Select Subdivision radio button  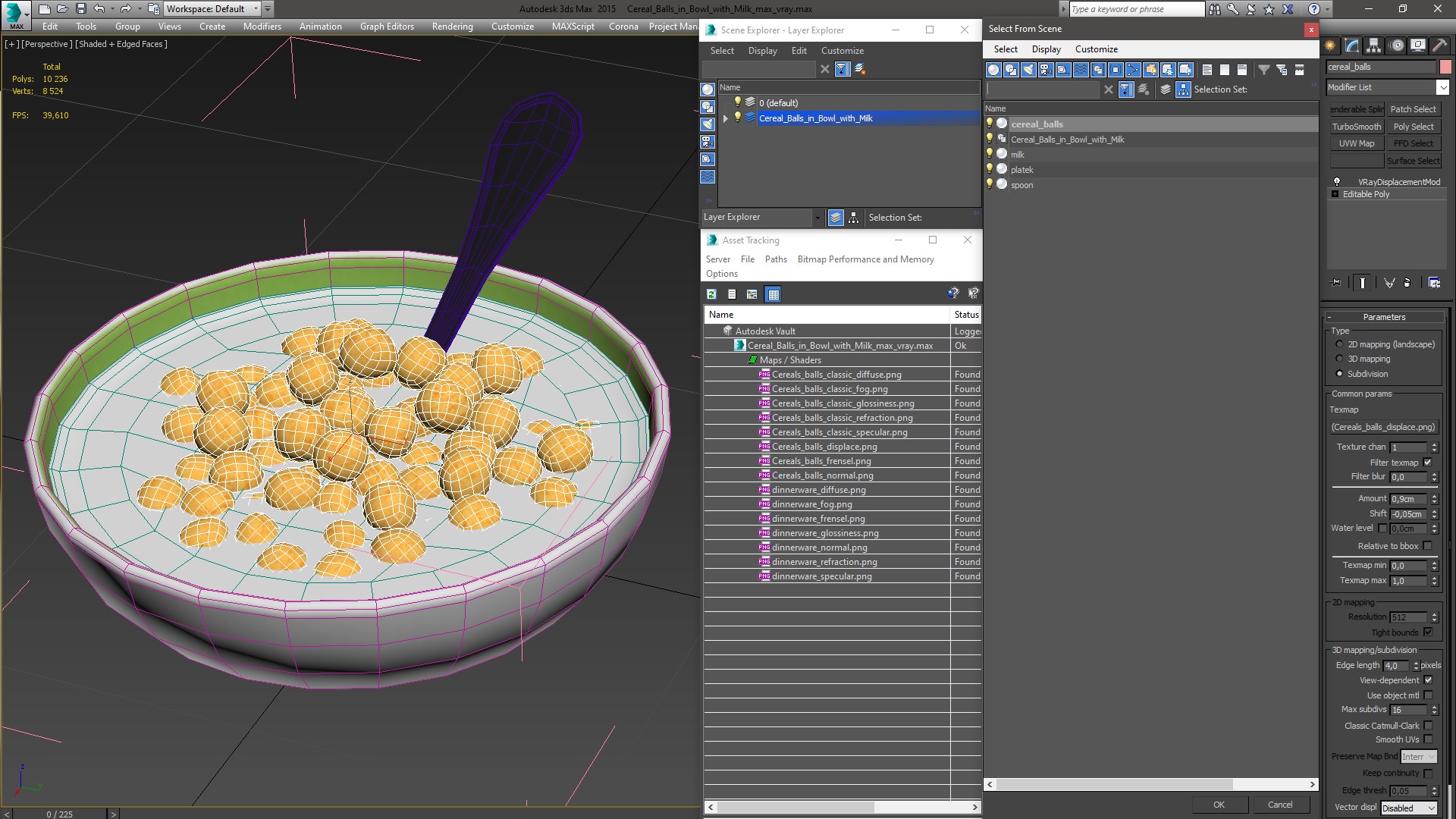tap(1339, 374)
